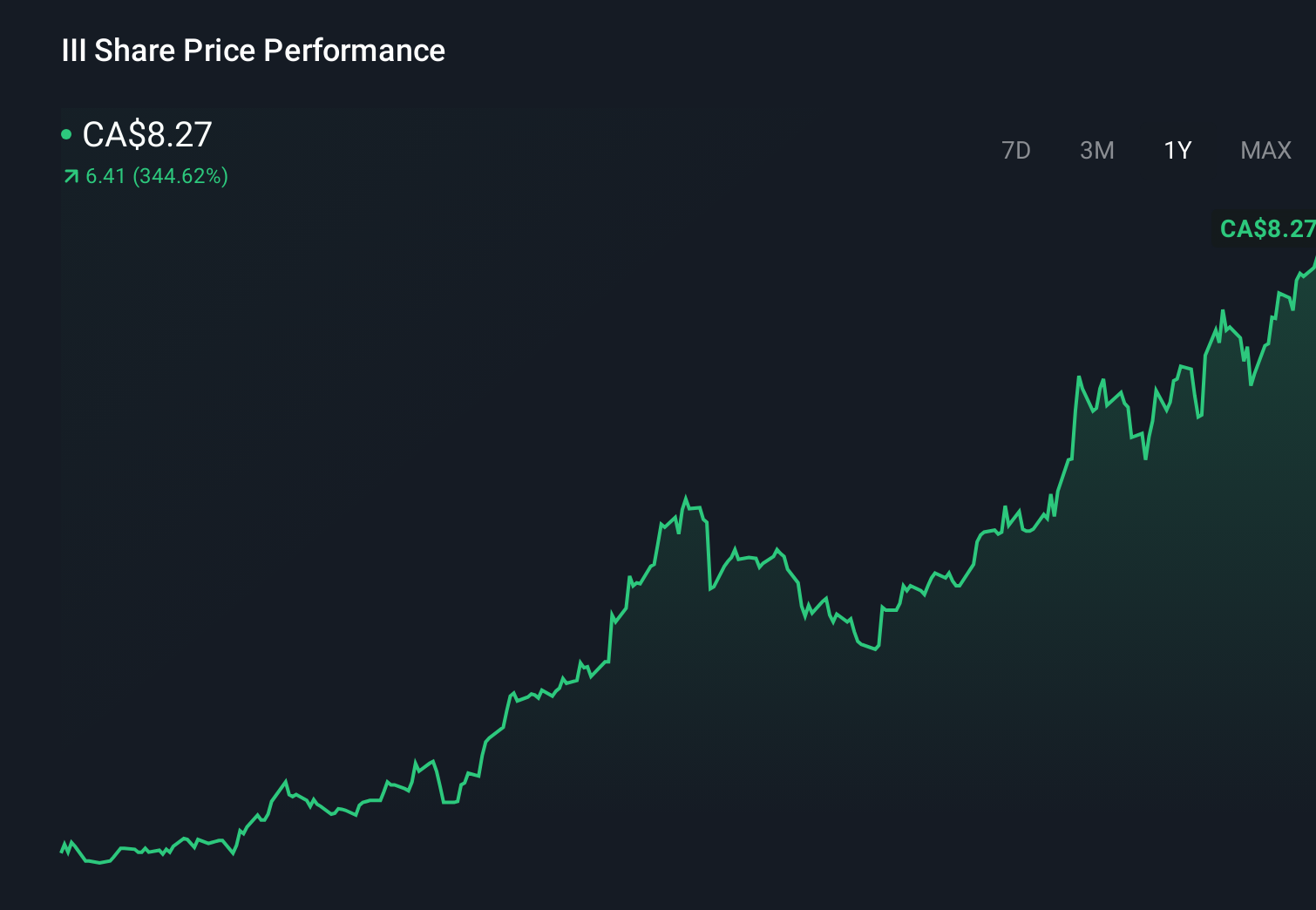
Task: Show the MAX historical price range
Action: point(1264,150)
